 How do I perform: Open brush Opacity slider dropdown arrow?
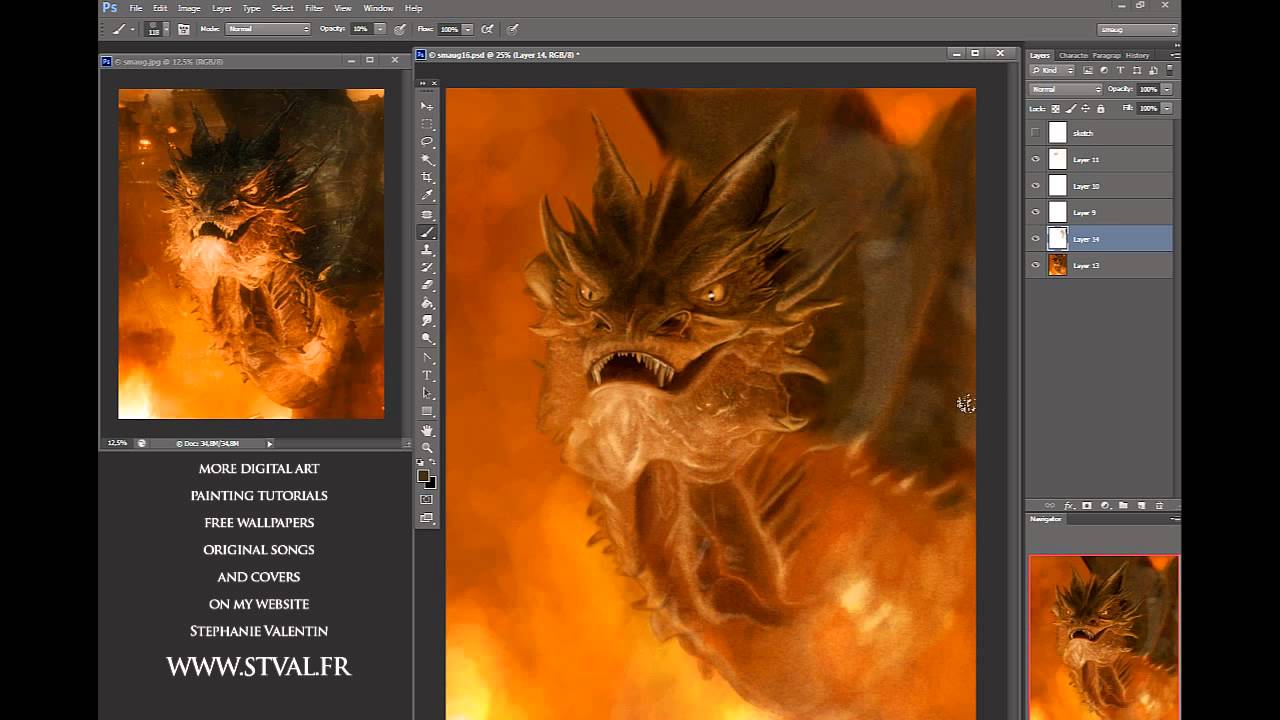click(380, 30)
